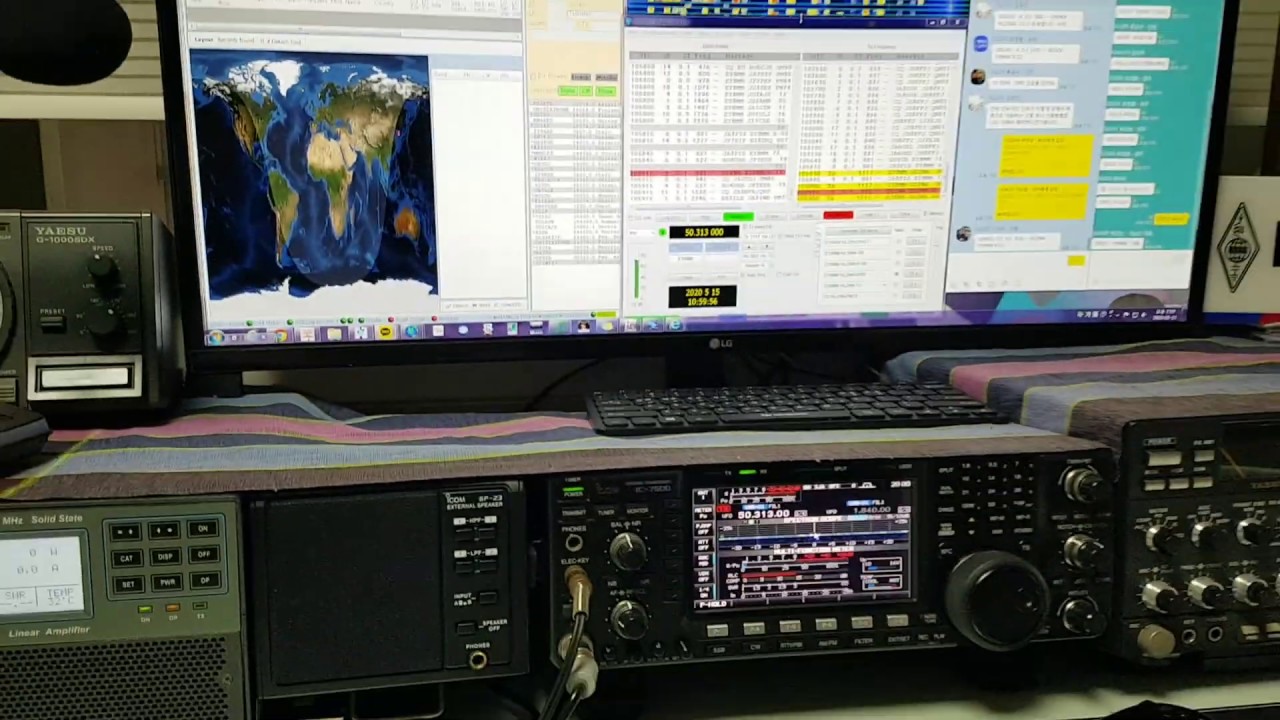Open Google Chrome from the taskbar
The width and height of the screenshot is (1280, 720).
point(281,336)
